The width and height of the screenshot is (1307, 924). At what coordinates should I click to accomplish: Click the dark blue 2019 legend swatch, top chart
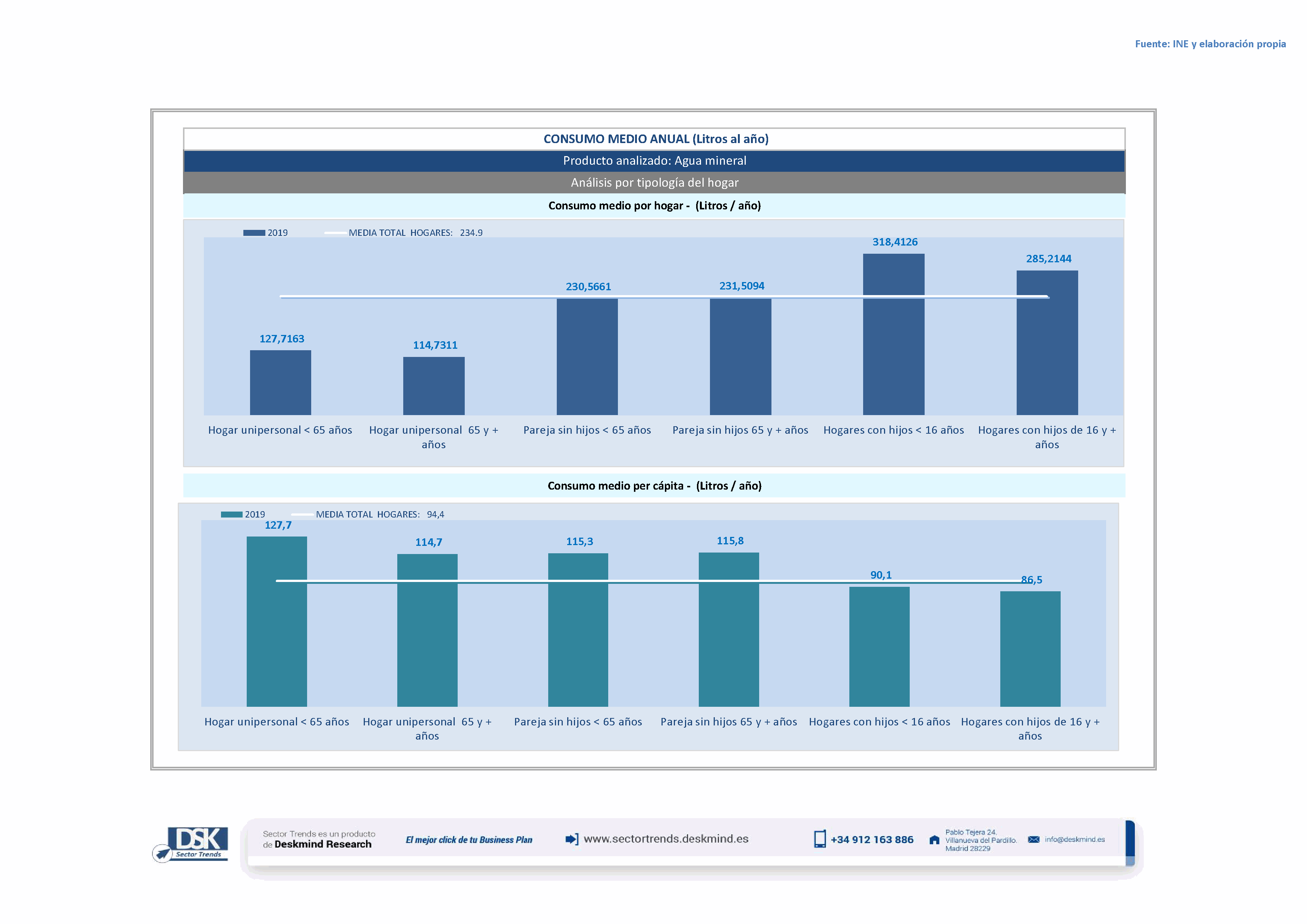pos(254,233)
